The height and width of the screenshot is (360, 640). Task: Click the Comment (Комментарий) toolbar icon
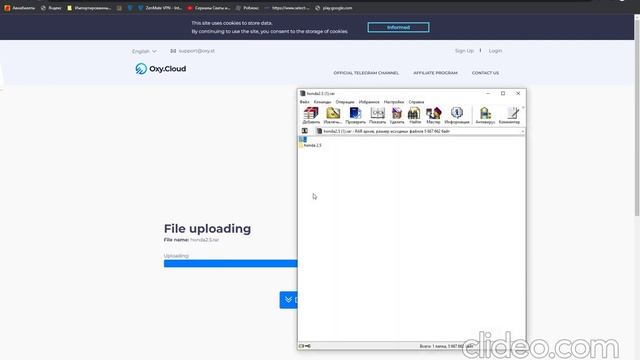click(509, 116)
